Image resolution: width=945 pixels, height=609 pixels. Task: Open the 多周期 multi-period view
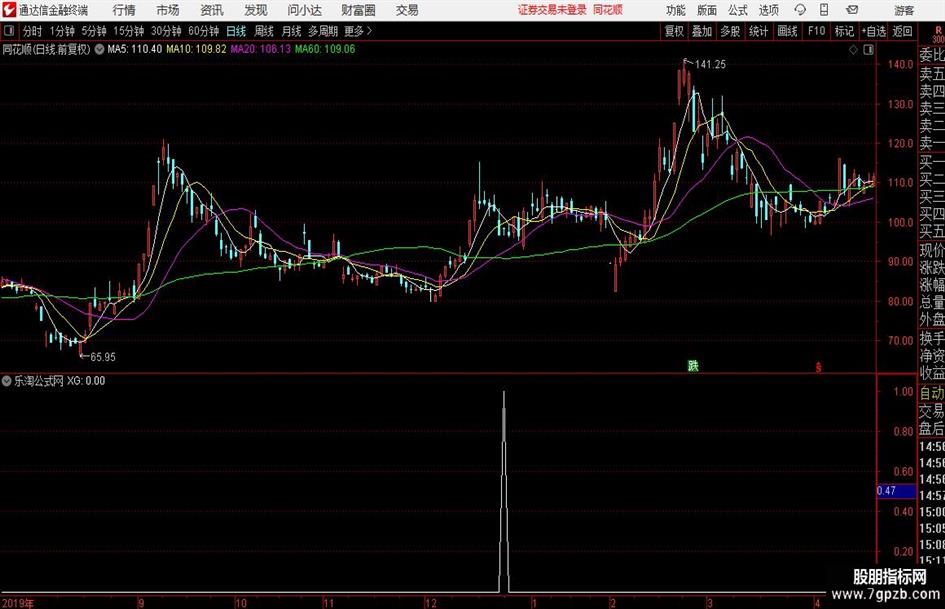click(323, 31)
